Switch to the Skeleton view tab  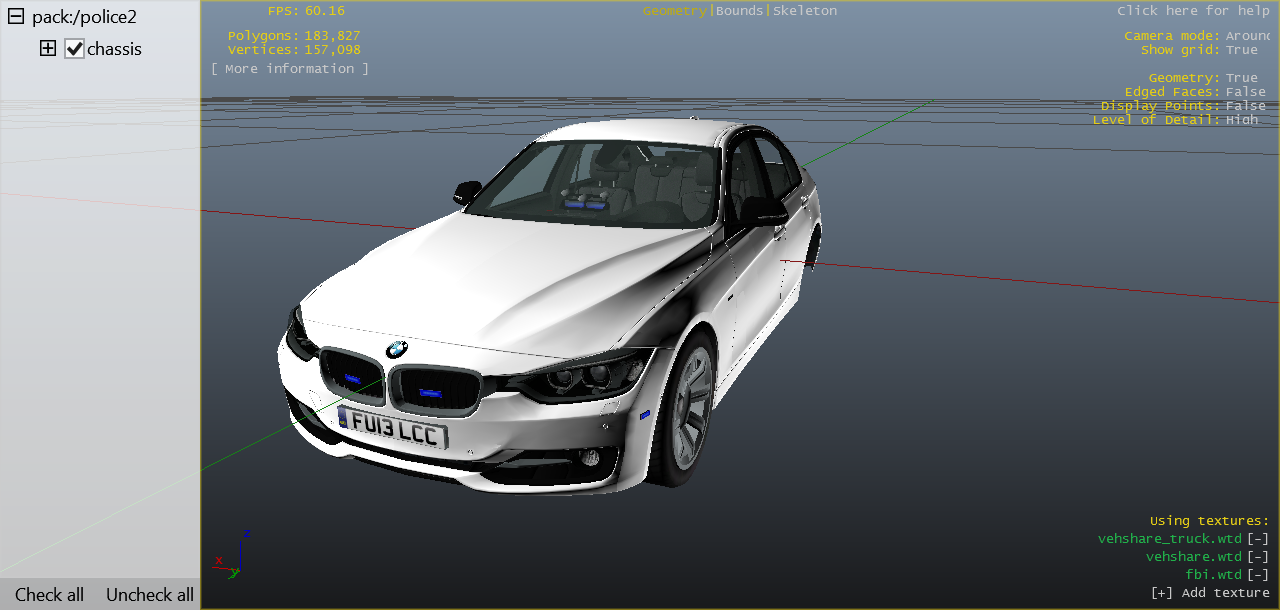(x=805, y=11)
